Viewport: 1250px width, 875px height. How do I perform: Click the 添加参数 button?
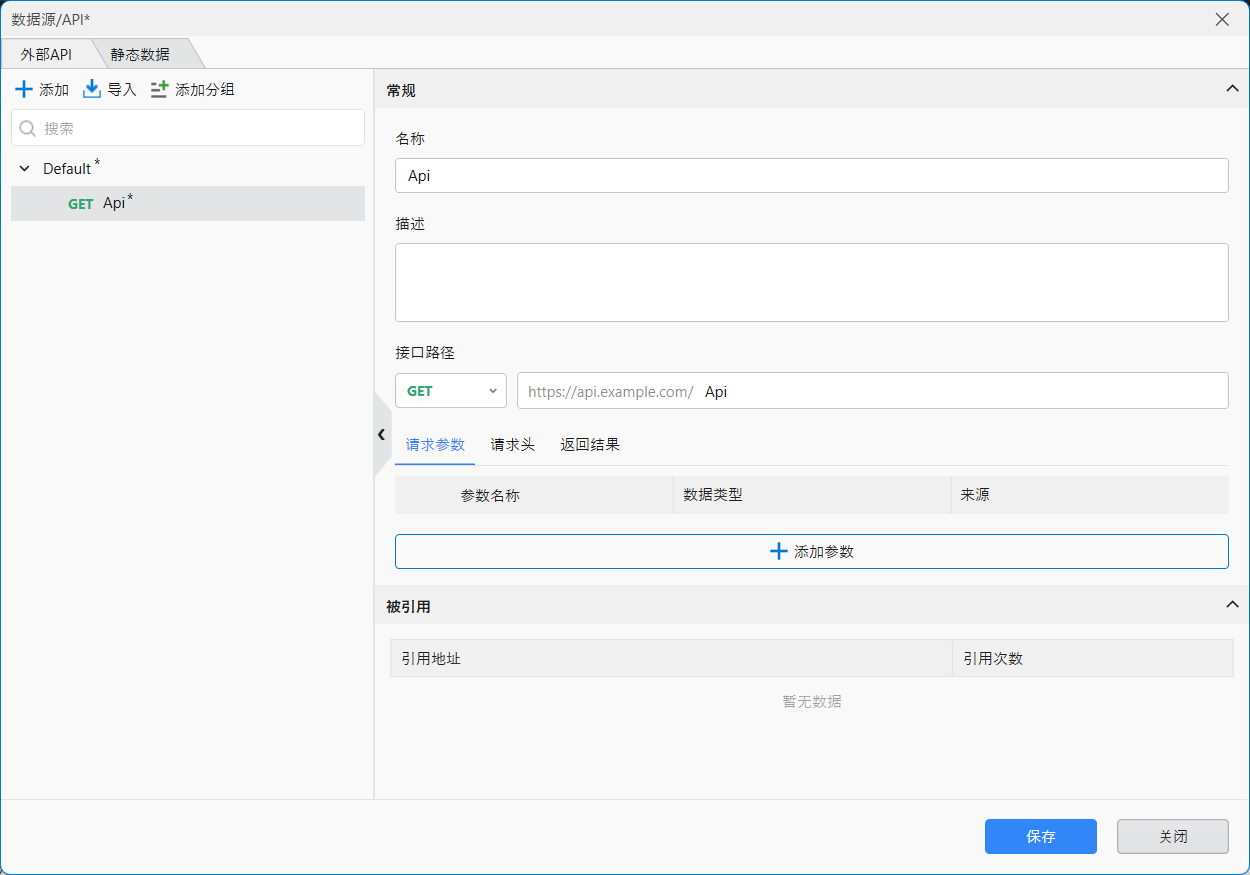[x=811, y=551]
